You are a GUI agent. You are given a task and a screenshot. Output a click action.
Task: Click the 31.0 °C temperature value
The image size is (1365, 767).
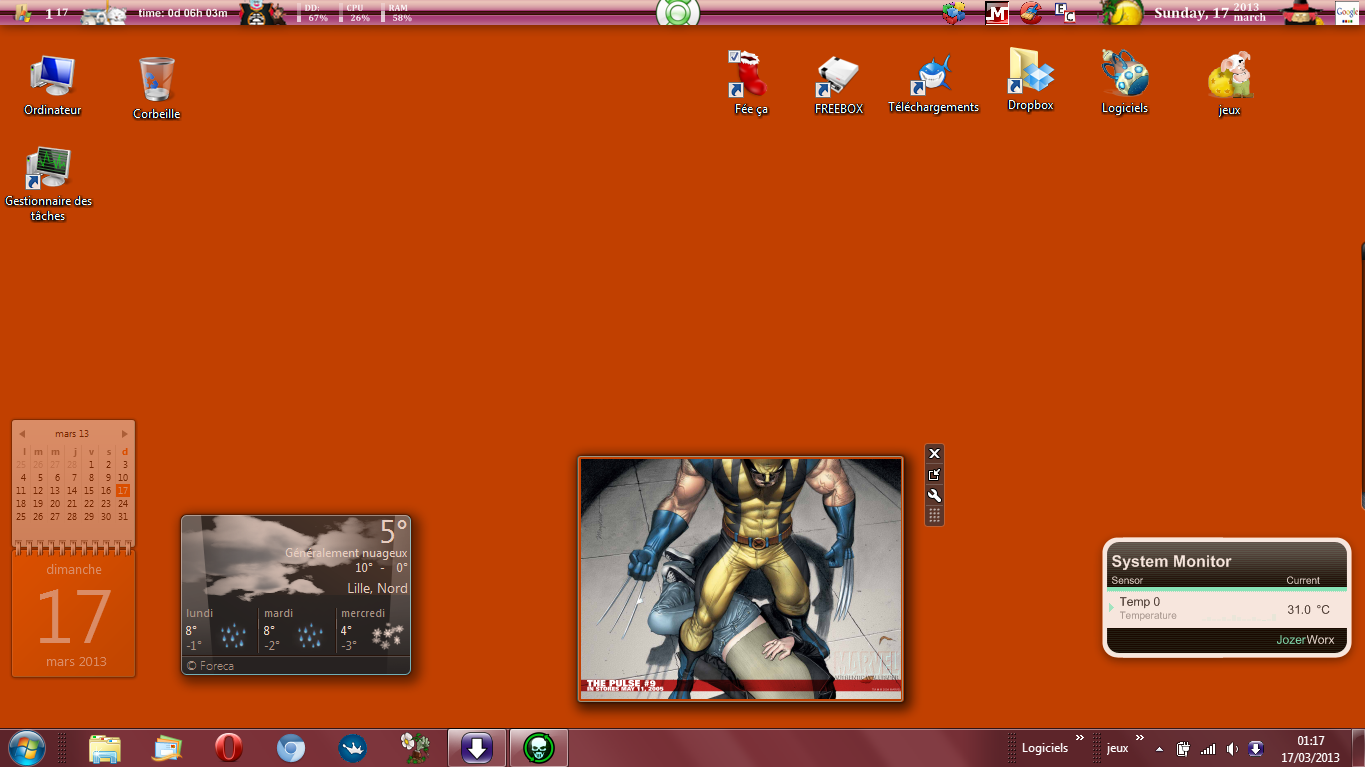(1308, 610)
